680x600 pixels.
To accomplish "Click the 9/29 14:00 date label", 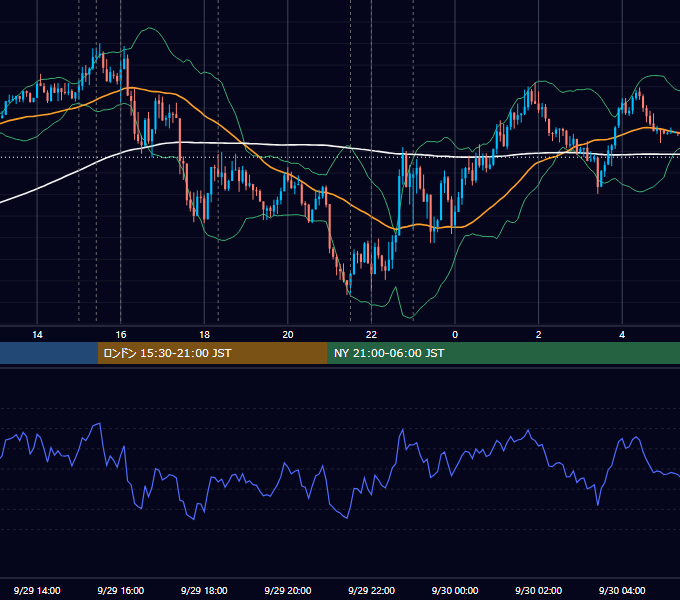I will 37,590.
